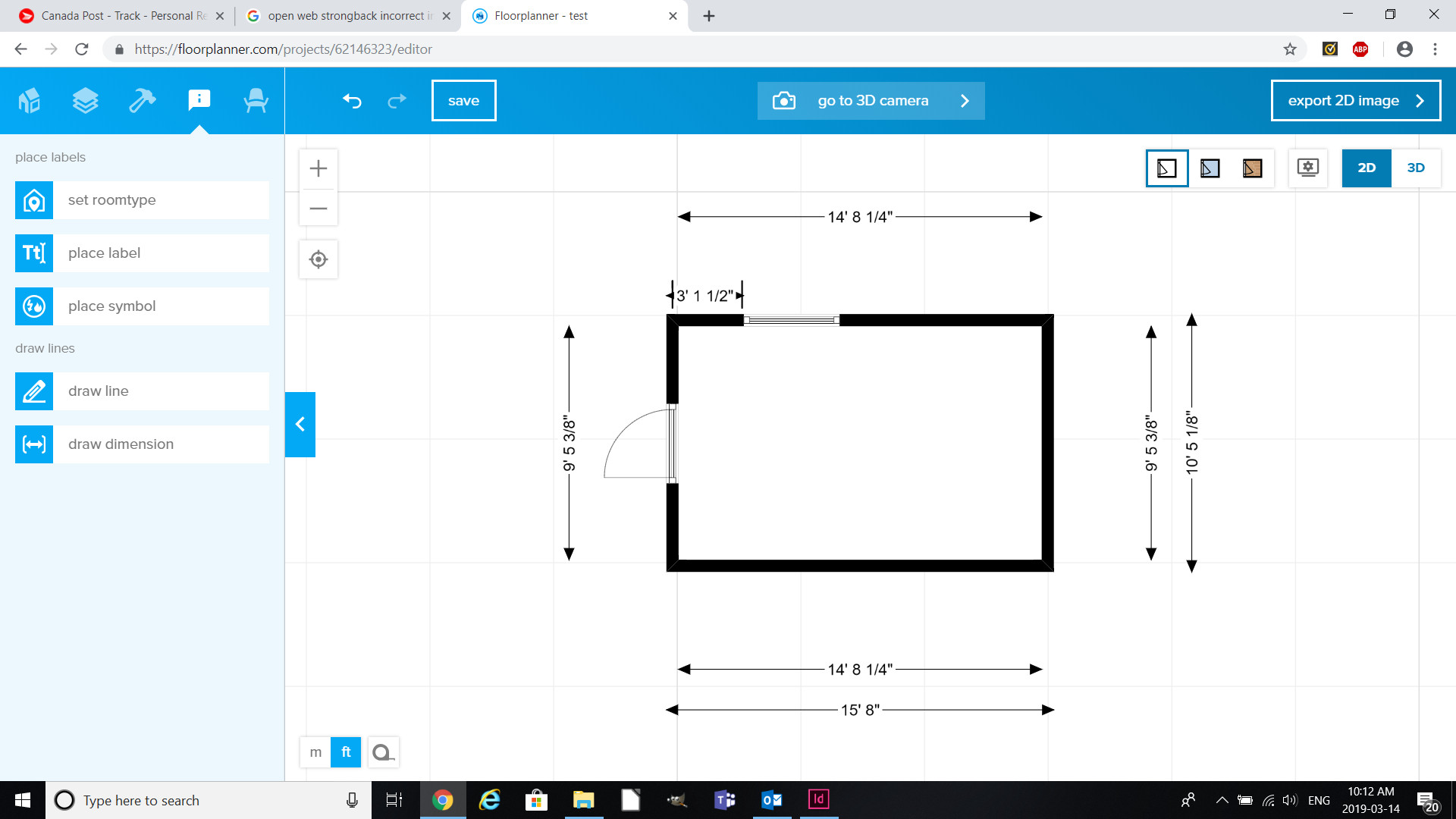Image resolution: width=1456 pixels, height=819 pixels.
Task: Select the textured floor rendering style
Action: point(1253,168)
